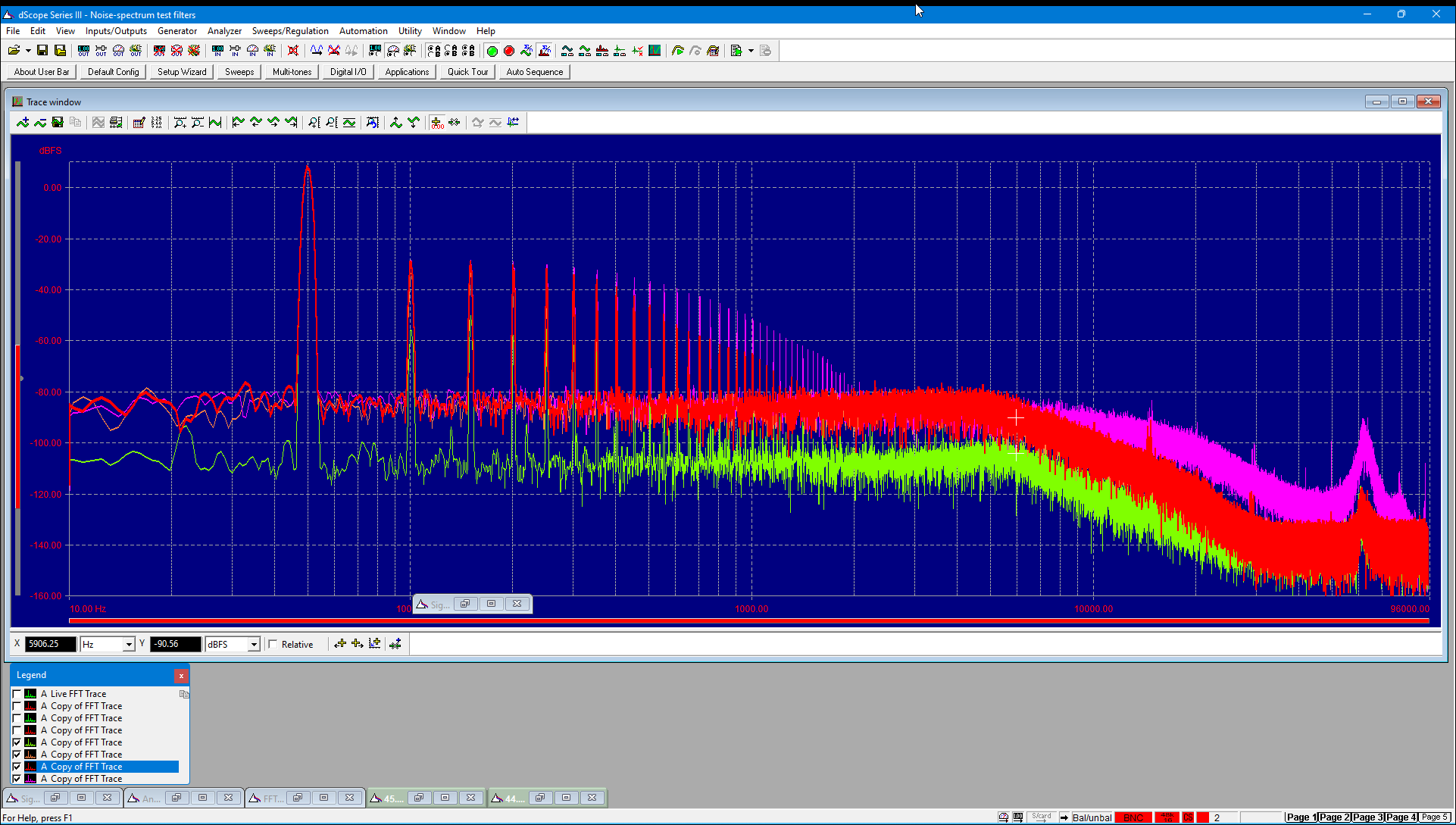Toggle the Relative checkbox

[x=273, y=644]
